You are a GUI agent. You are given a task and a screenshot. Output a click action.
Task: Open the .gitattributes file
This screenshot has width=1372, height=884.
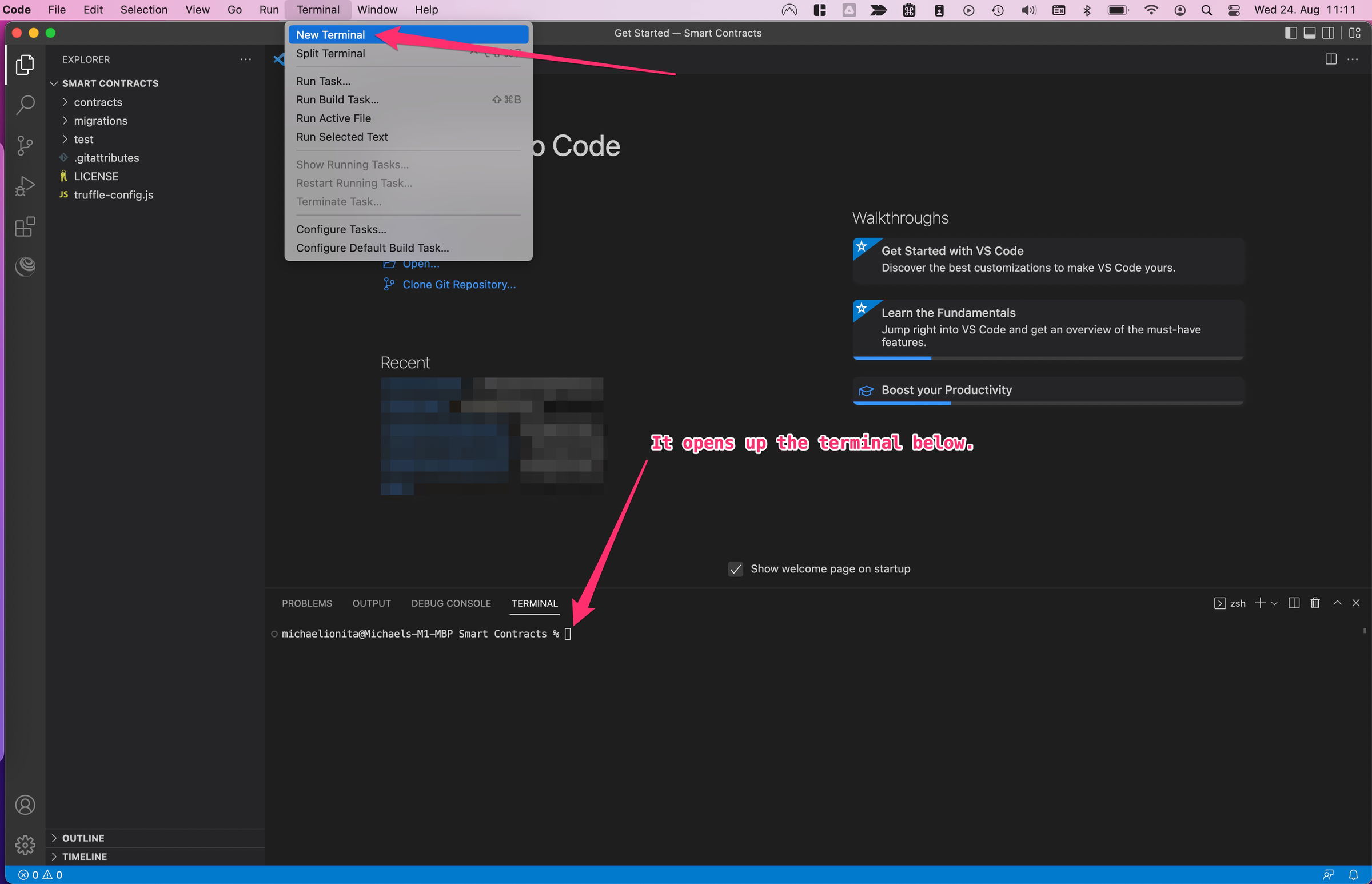(155, 158)
